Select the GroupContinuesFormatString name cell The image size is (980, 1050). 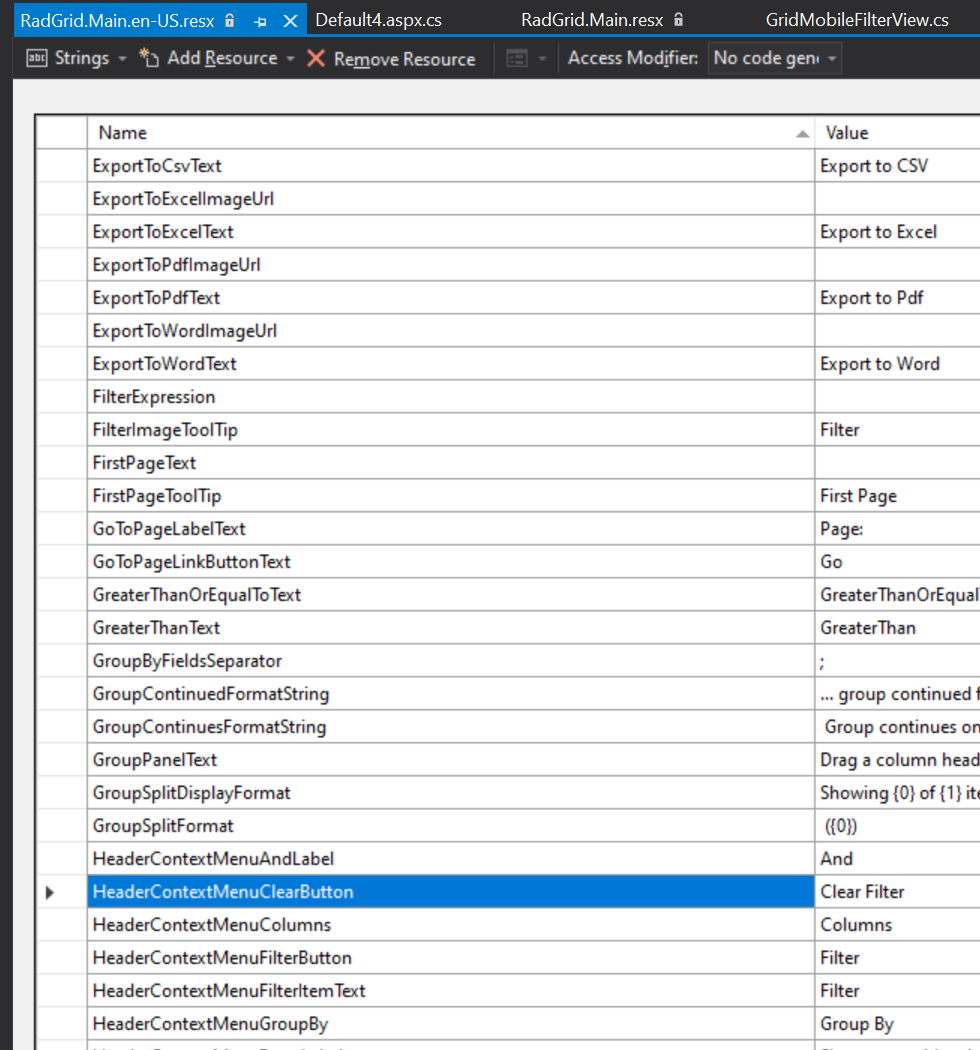[x=451, y=726]
